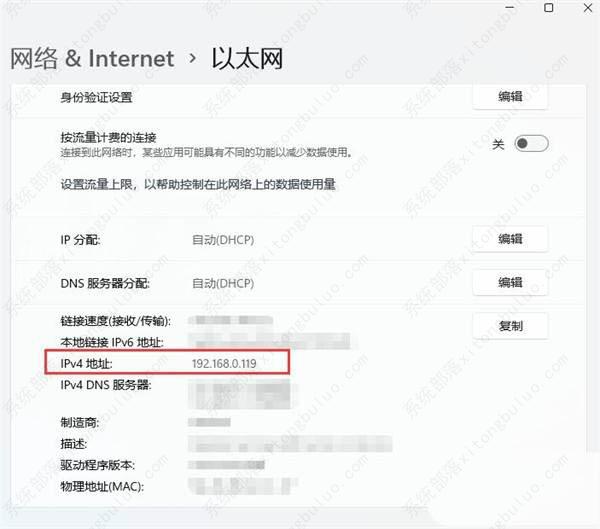600x529 pixels.
Task: Open 编辑 for DNS 服务器分配
Action: pyautogui.click(x=510, y=283)
